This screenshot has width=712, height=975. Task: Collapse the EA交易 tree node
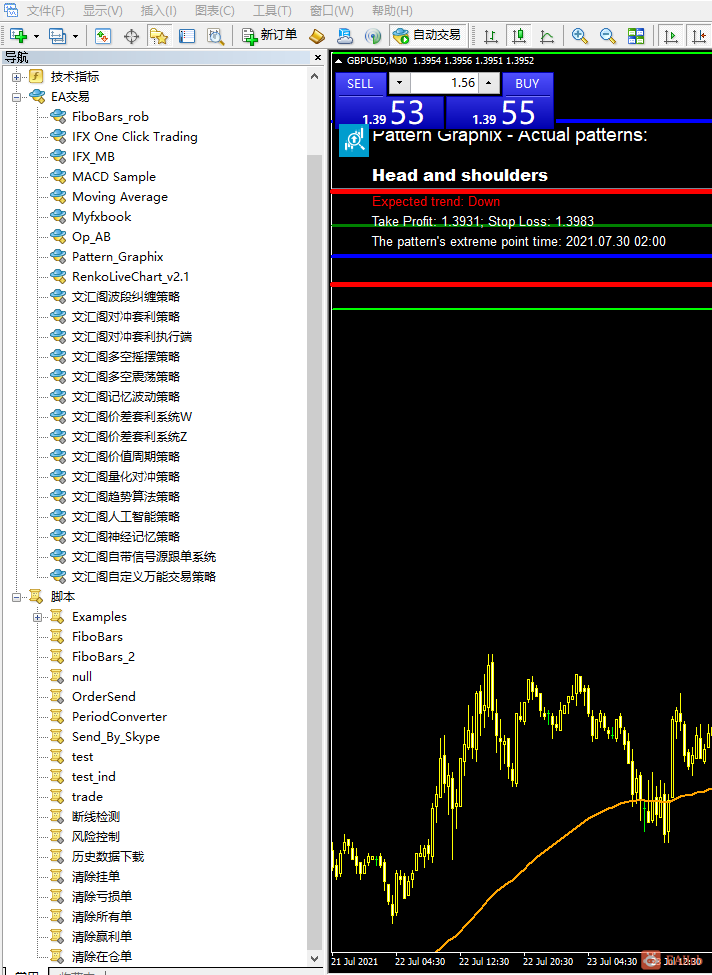(17, 97)
